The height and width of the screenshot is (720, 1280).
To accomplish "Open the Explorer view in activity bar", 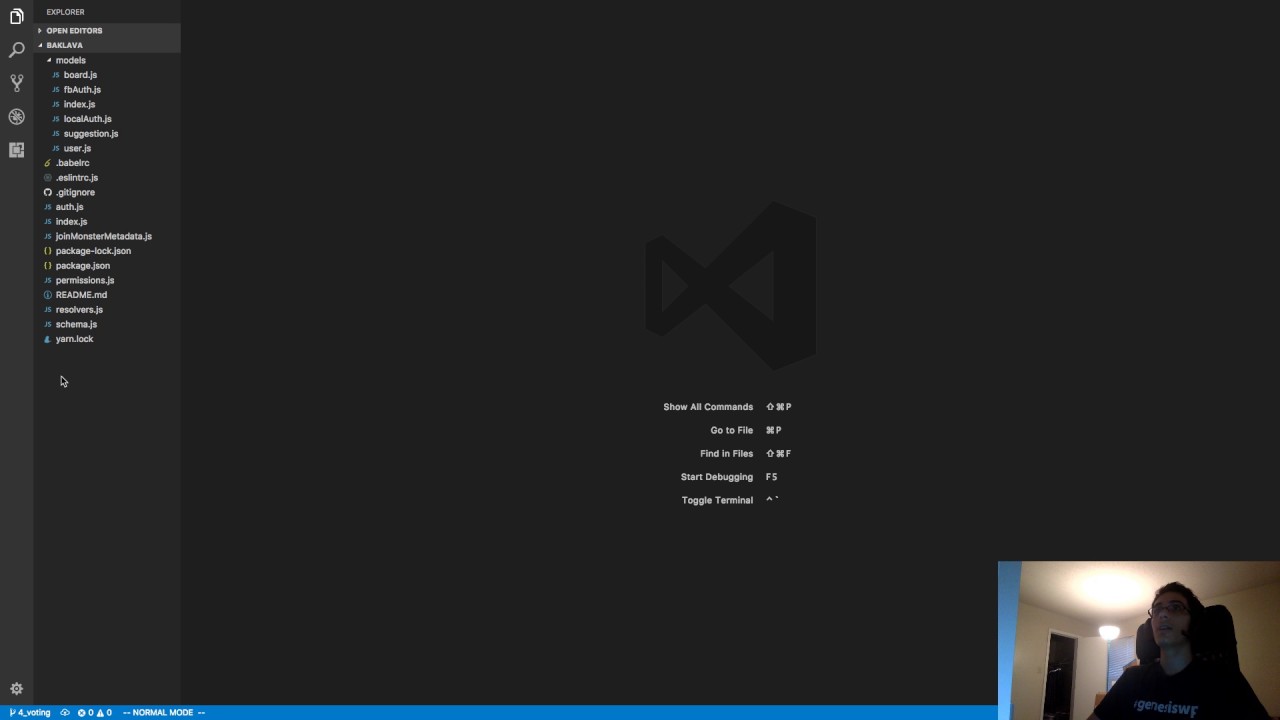I will click(16, 16).
